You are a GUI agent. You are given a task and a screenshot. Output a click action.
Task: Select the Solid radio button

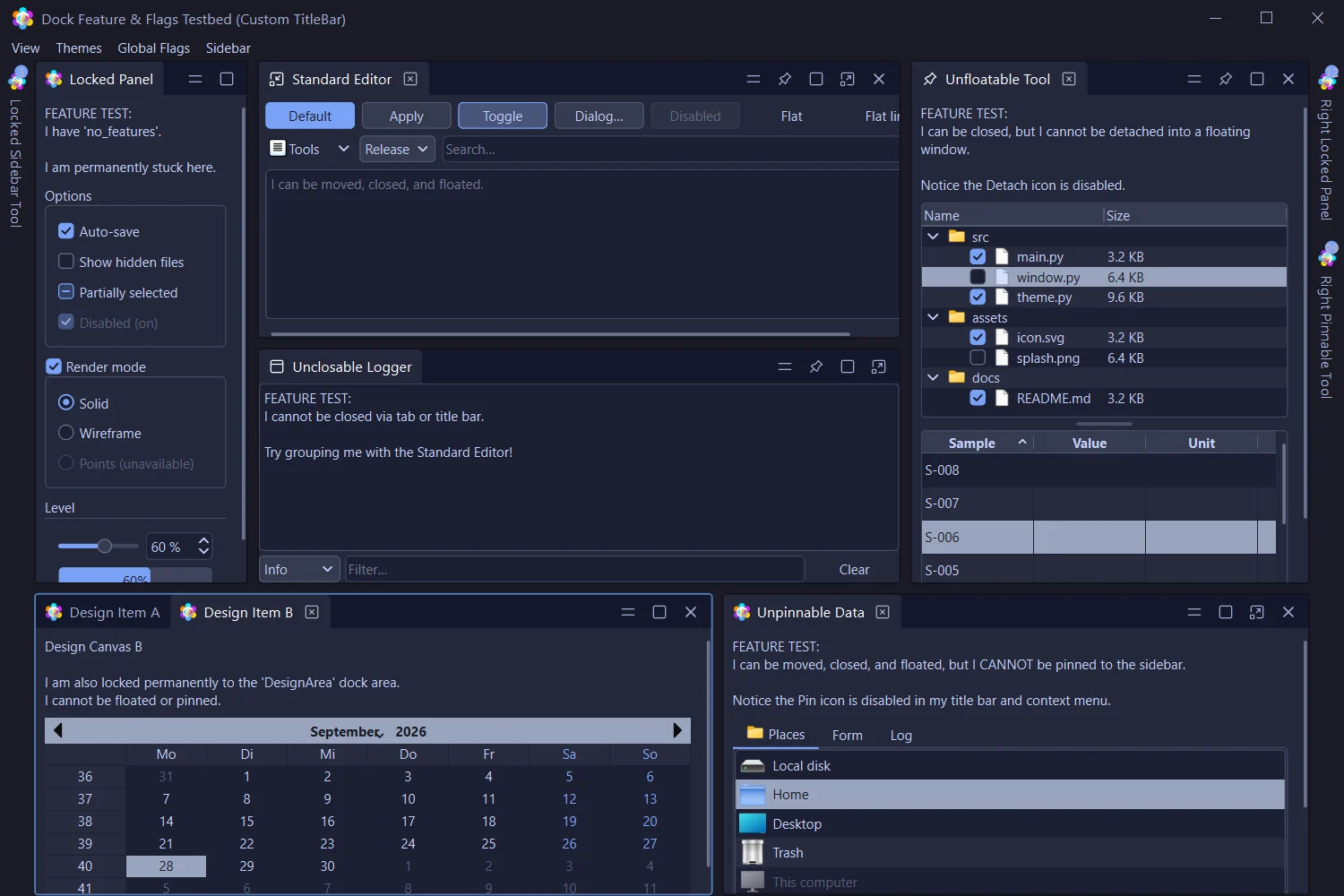point(66,402)
